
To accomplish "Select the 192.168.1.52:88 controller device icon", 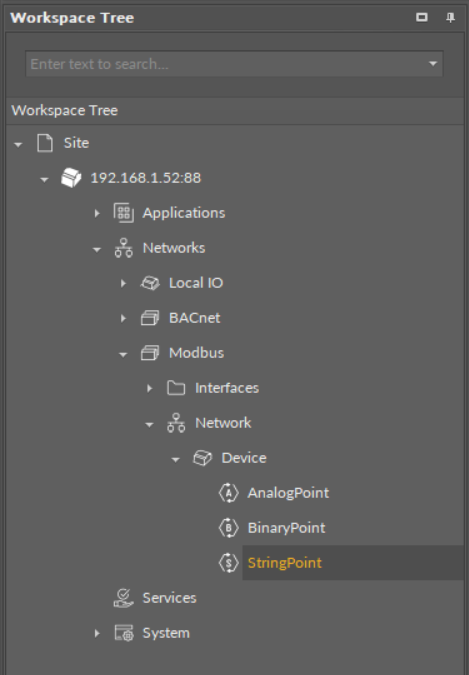I will tap(71, 178).
